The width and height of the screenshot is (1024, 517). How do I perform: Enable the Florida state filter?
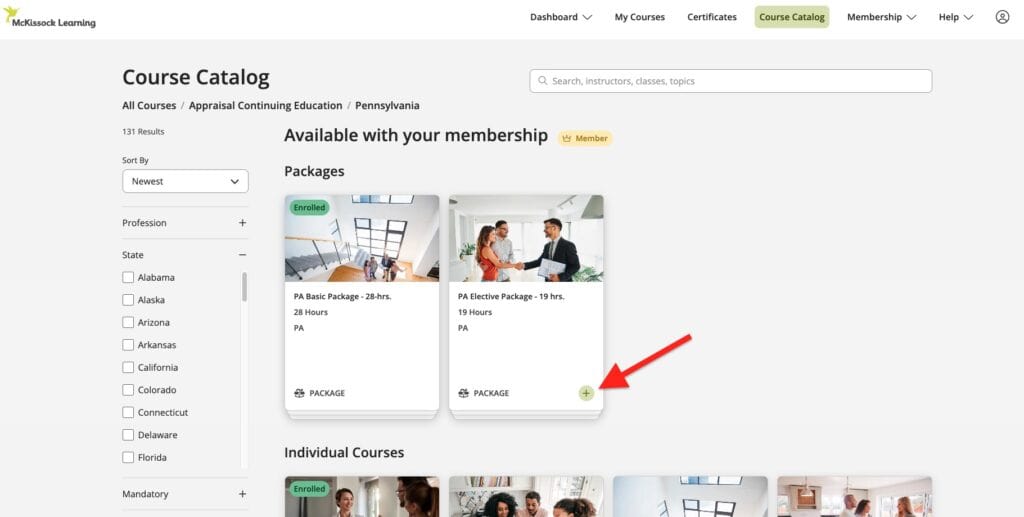(128, 457)
